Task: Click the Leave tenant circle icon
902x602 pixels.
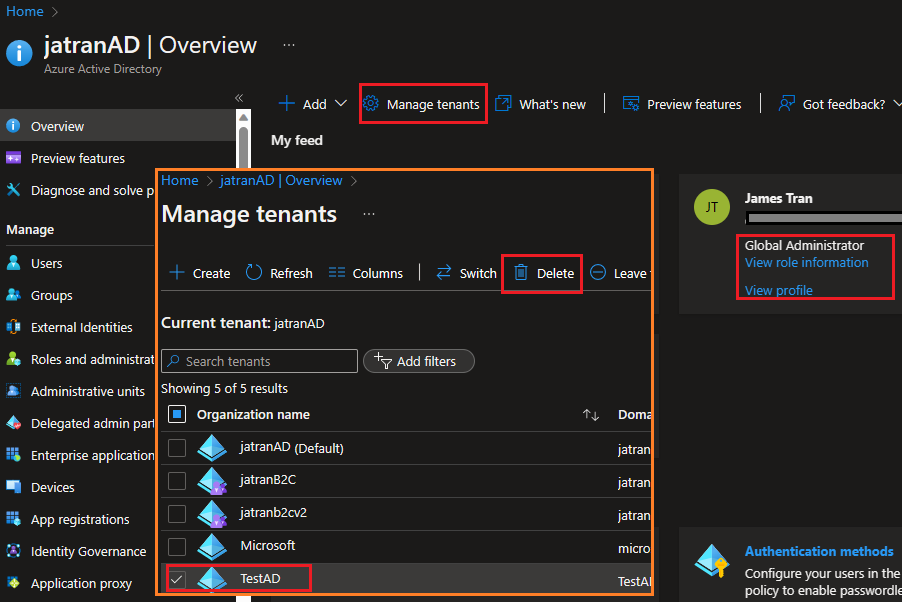Action: (598, 272)
